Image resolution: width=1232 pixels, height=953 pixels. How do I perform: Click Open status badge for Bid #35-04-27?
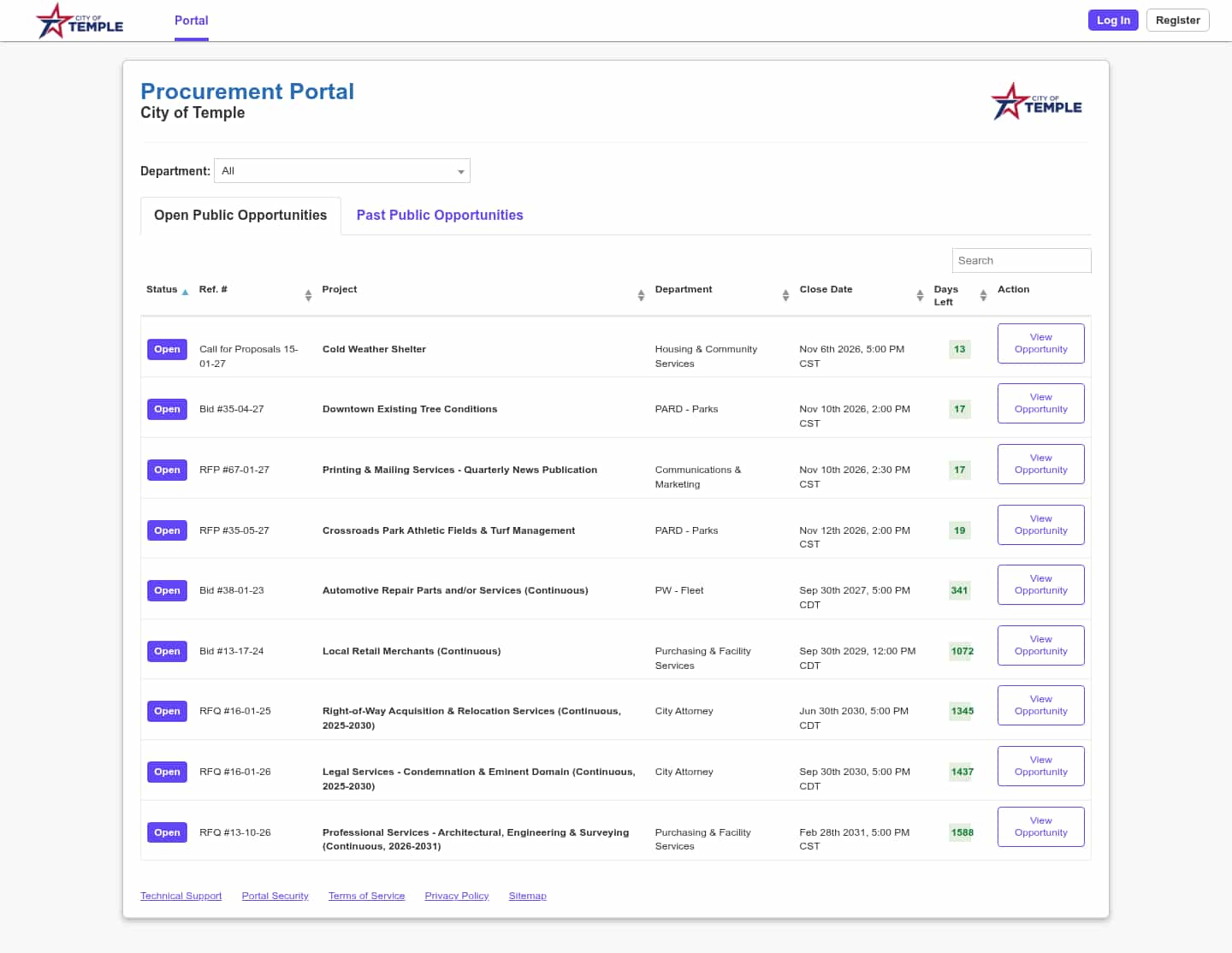[x=167, y=409]
